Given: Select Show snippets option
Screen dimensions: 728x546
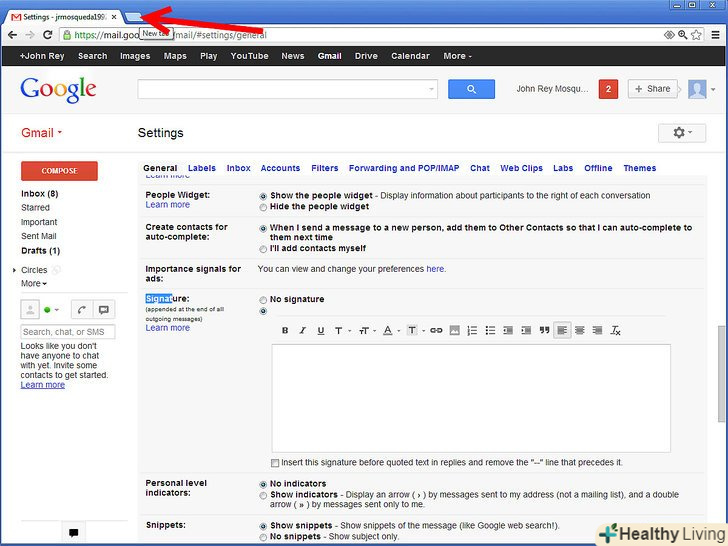Looking at the screenshot, I should click(263, 526).
